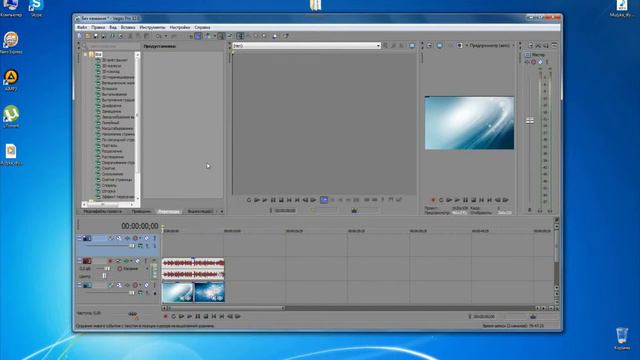The image size is (640, 360).
Task: Minimize the top video track header
Action: 79,237
